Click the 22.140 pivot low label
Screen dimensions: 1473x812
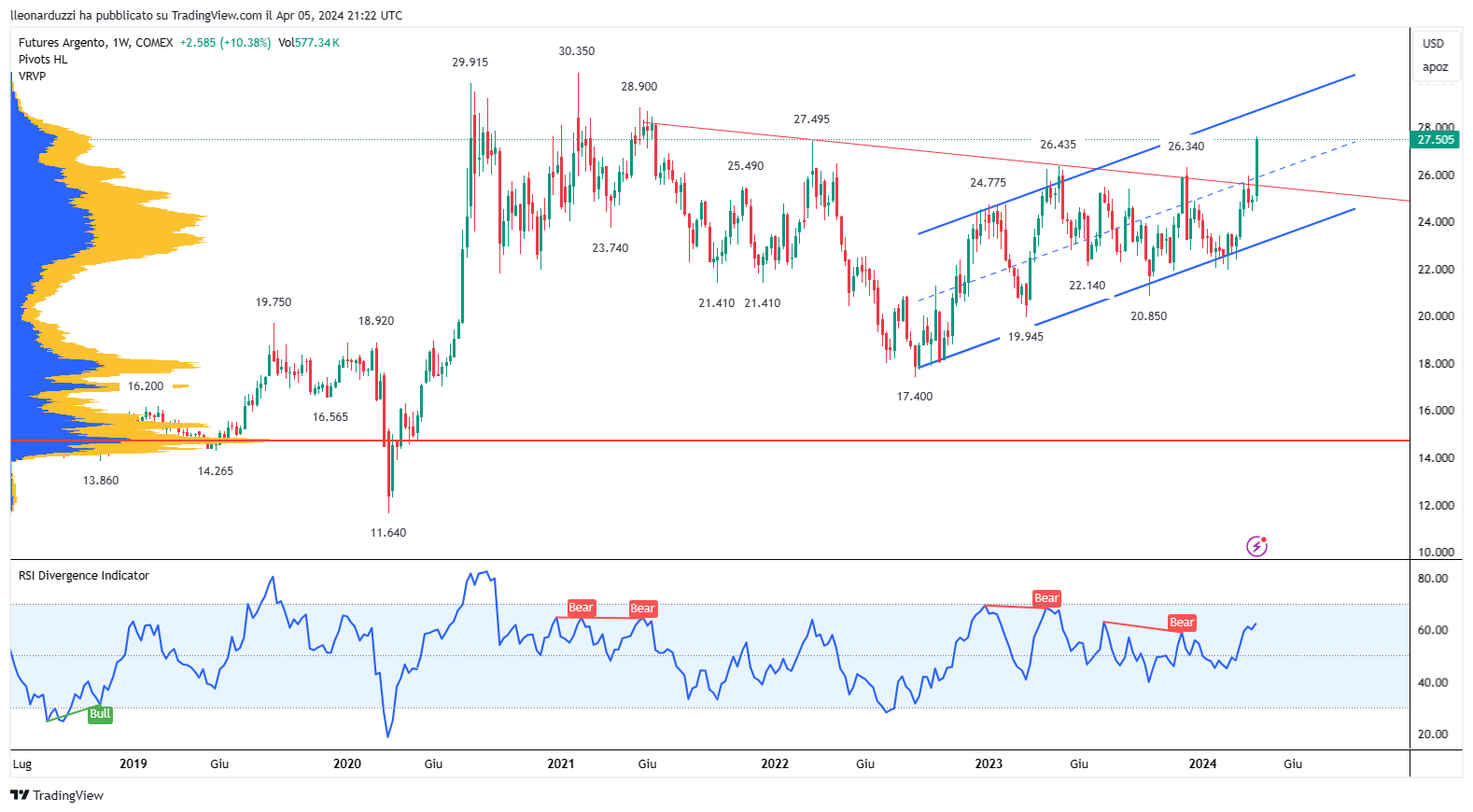coord(1087,286)
